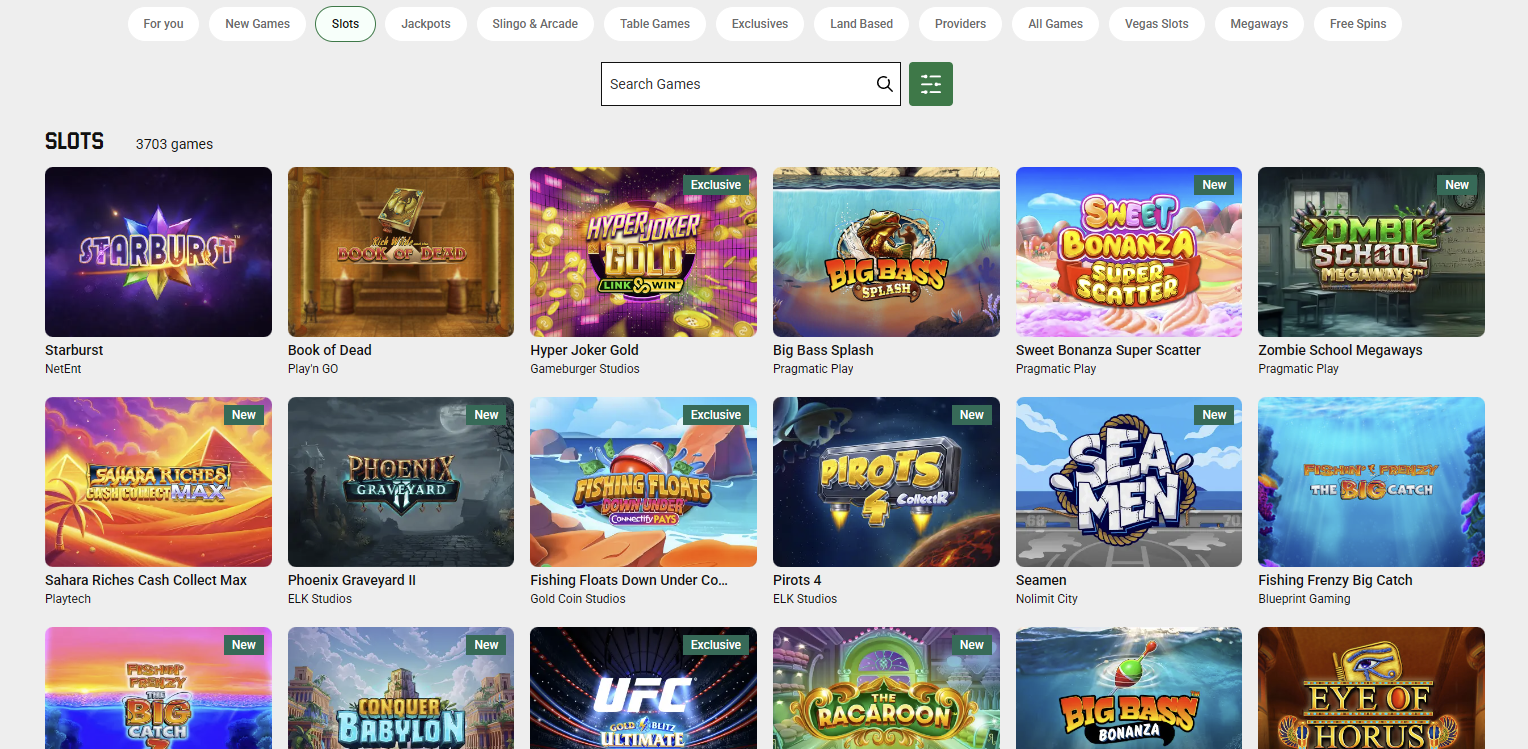Click New badge on Zombie School Megaways
This screenshot has width=1528, height=749.
click(x=1457, y=185)
